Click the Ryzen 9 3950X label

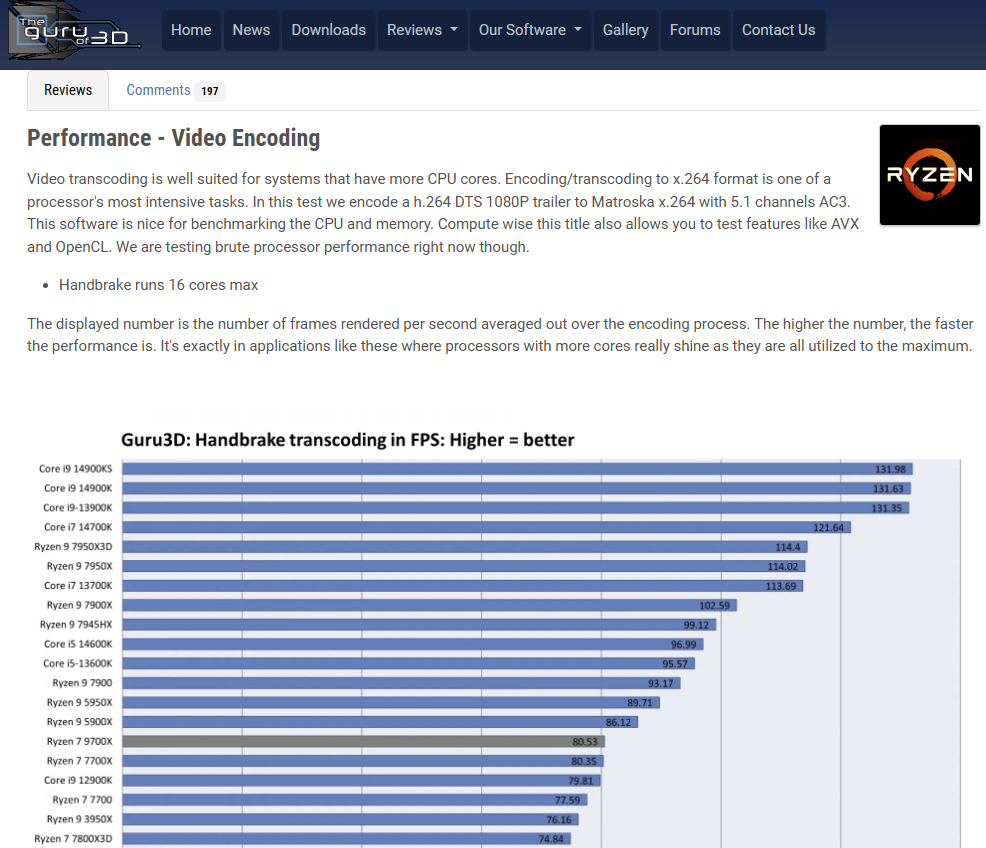[79, 820]
